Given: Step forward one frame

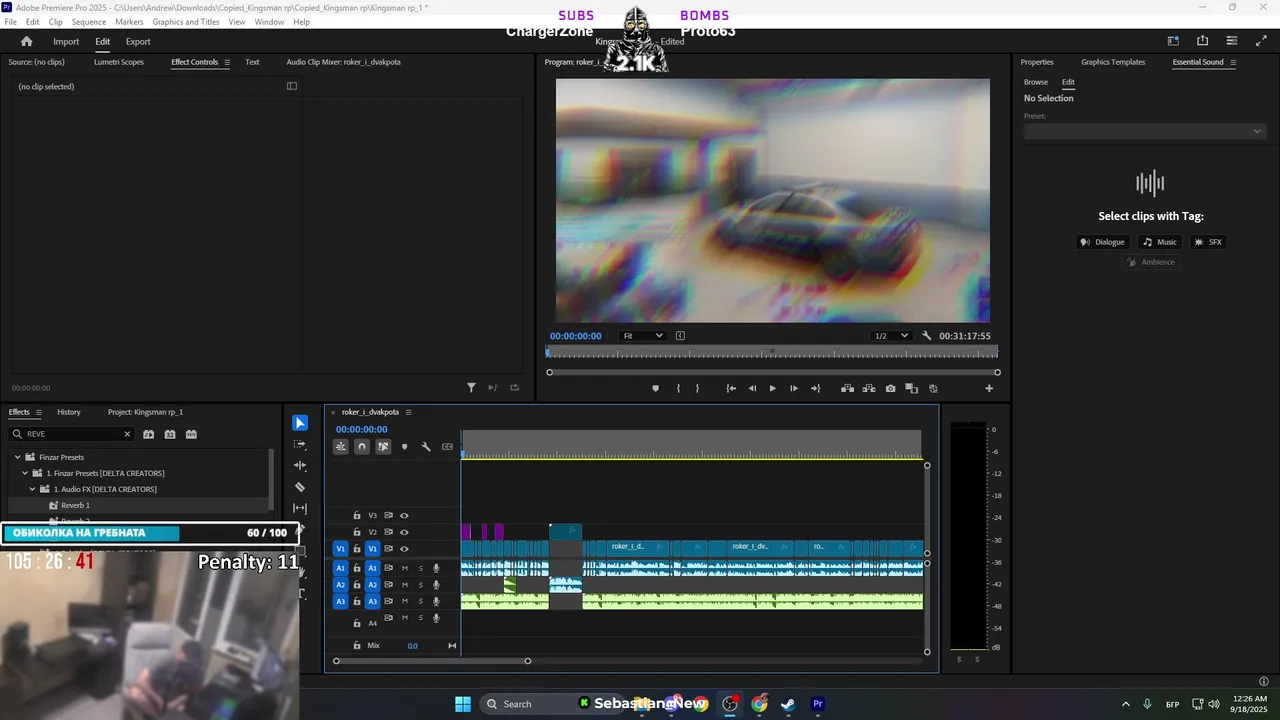Looking at the screenshot, I should coord(794,388).
